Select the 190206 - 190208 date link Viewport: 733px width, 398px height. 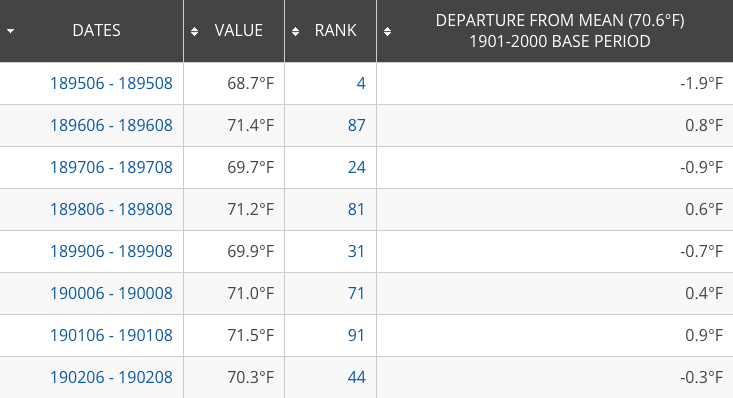(111, 377)
